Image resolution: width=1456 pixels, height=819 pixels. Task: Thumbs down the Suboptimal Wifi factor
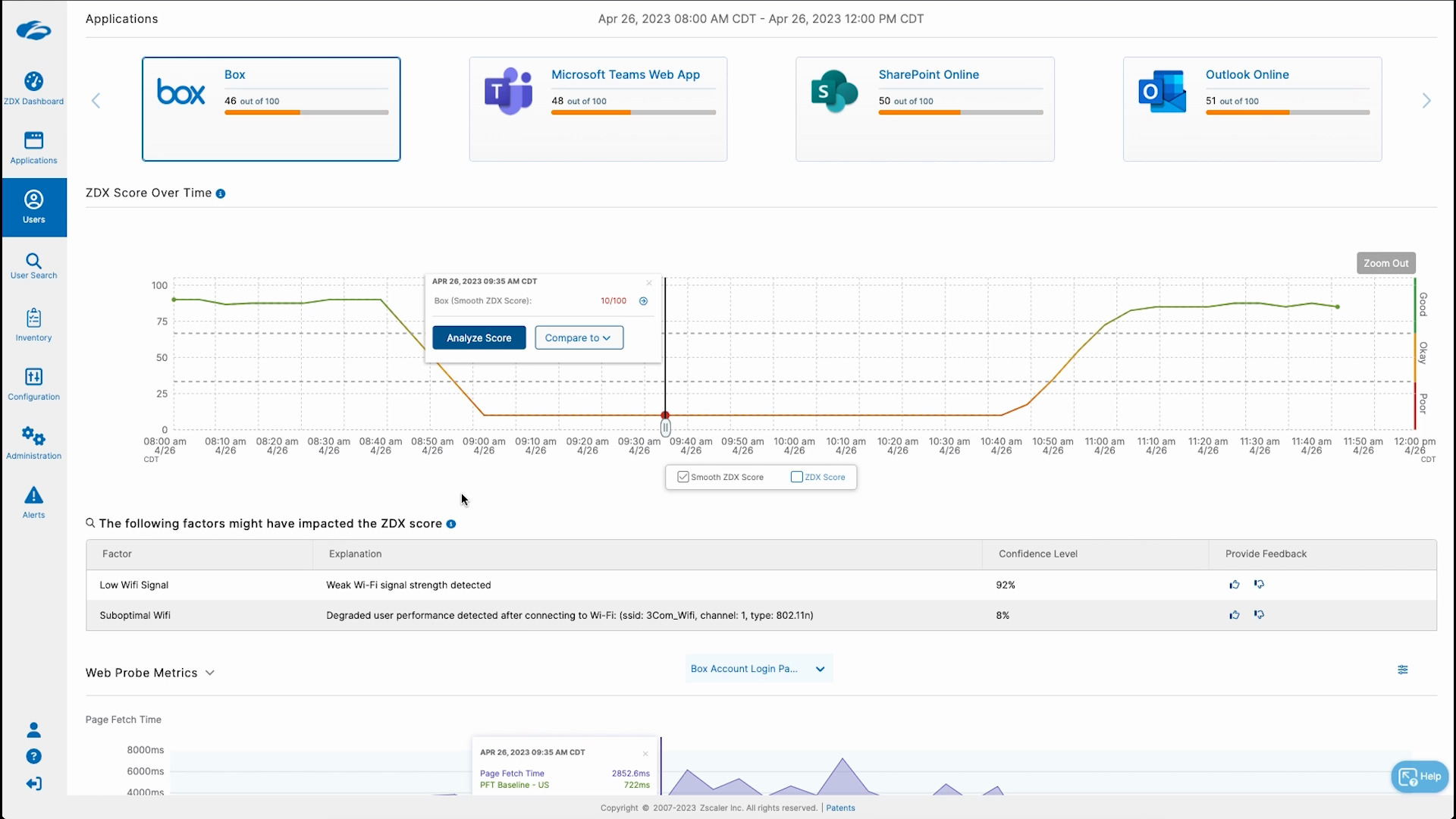click(x=1259, y=615)
